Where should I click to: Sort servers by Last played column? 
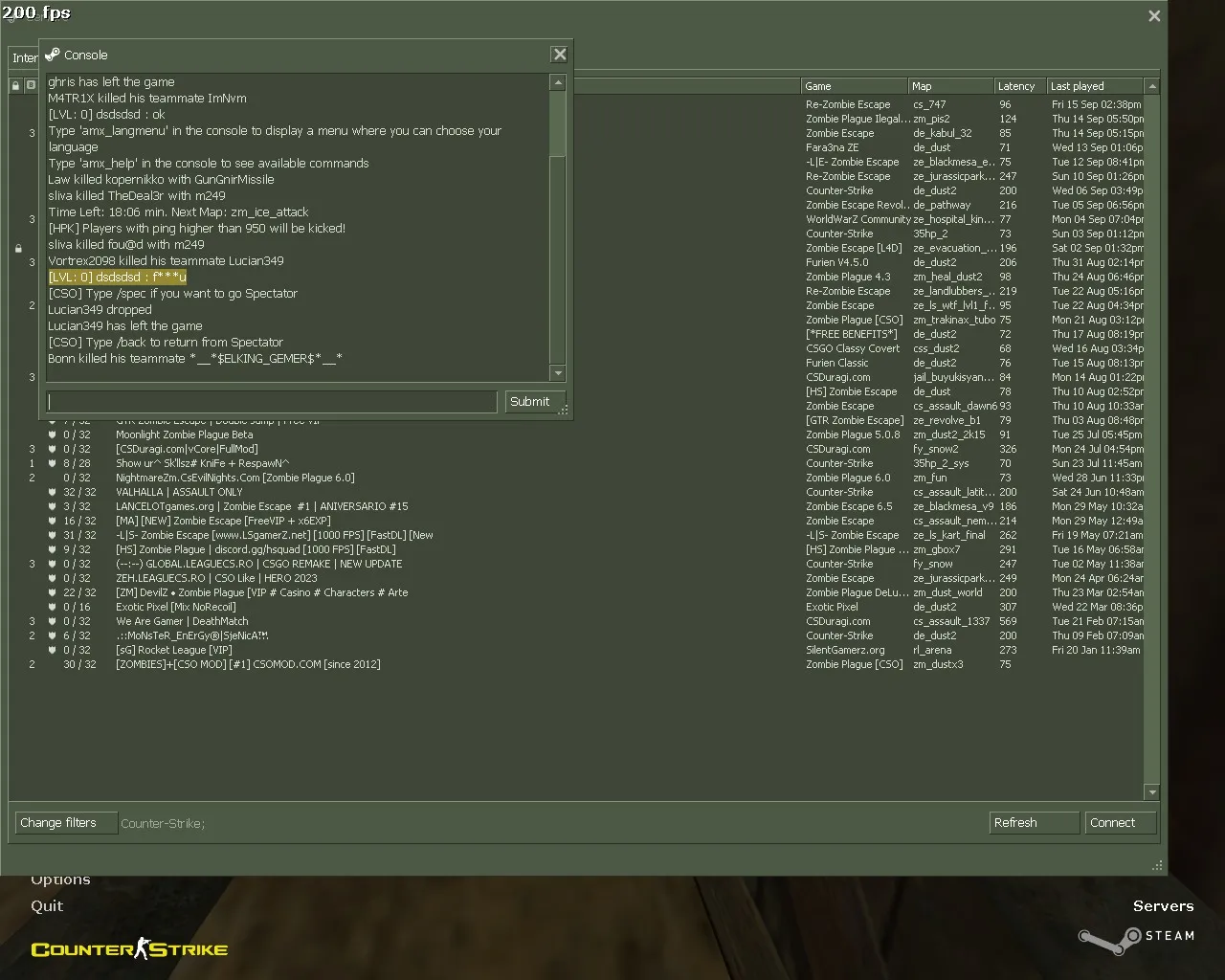coord(1095,86)
